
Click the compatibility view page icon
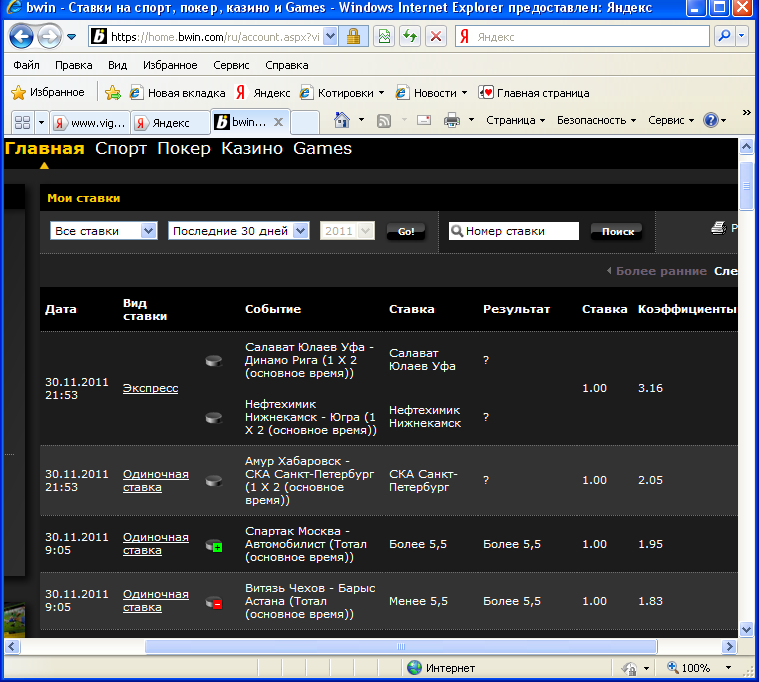(x=384, y=37)
